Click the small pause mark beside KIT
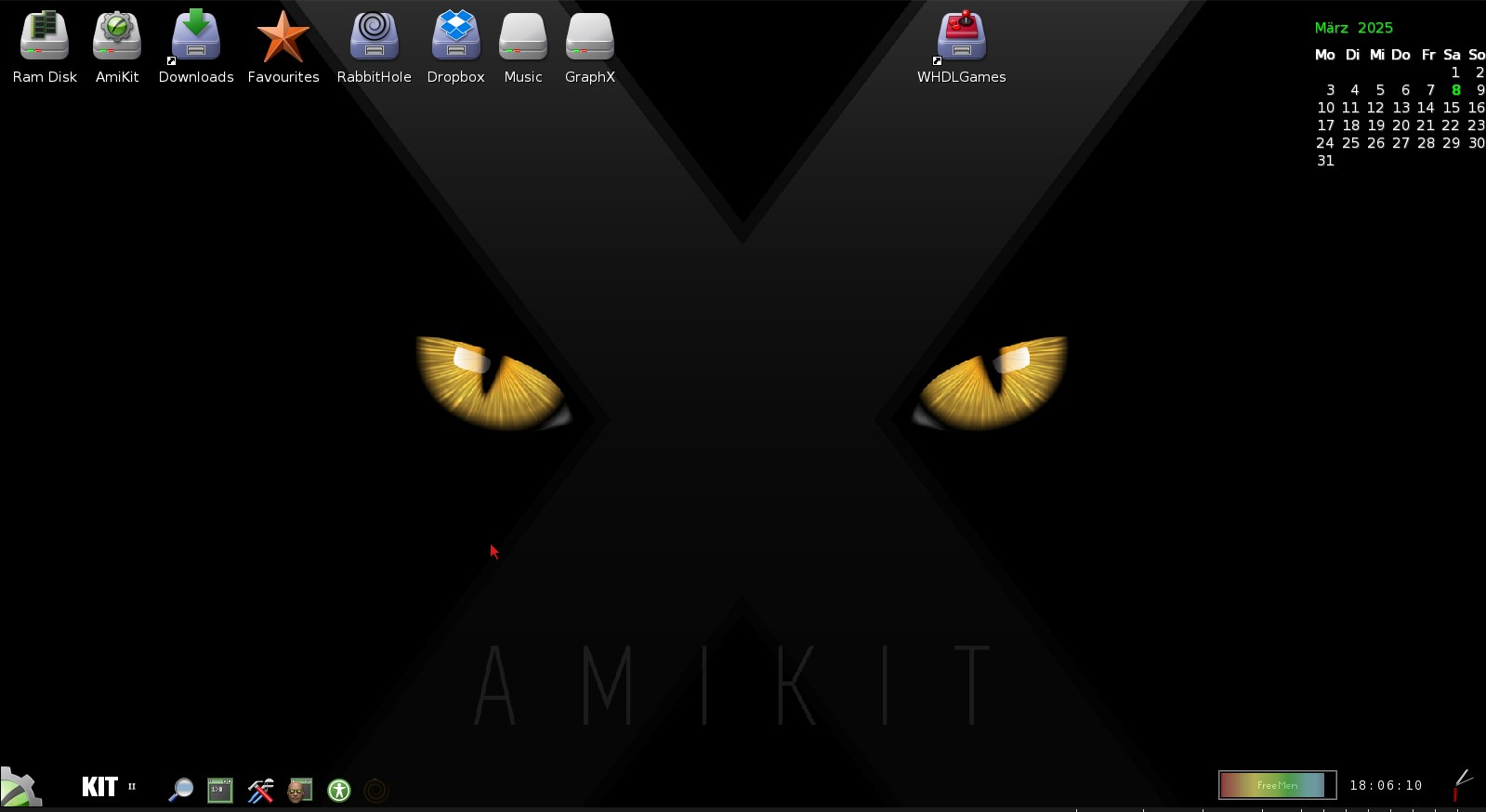Screen dimensions: 1486x812 [132, 786]
